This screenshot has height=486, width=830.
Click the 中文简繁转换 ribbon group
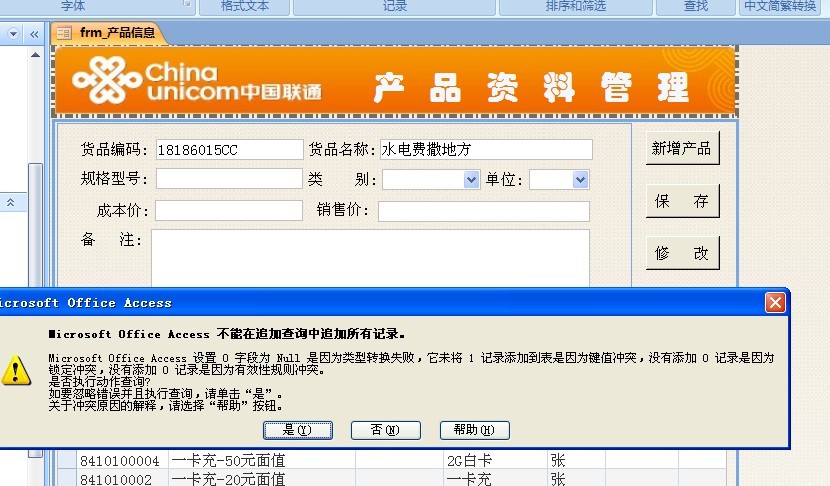(781, 7)
